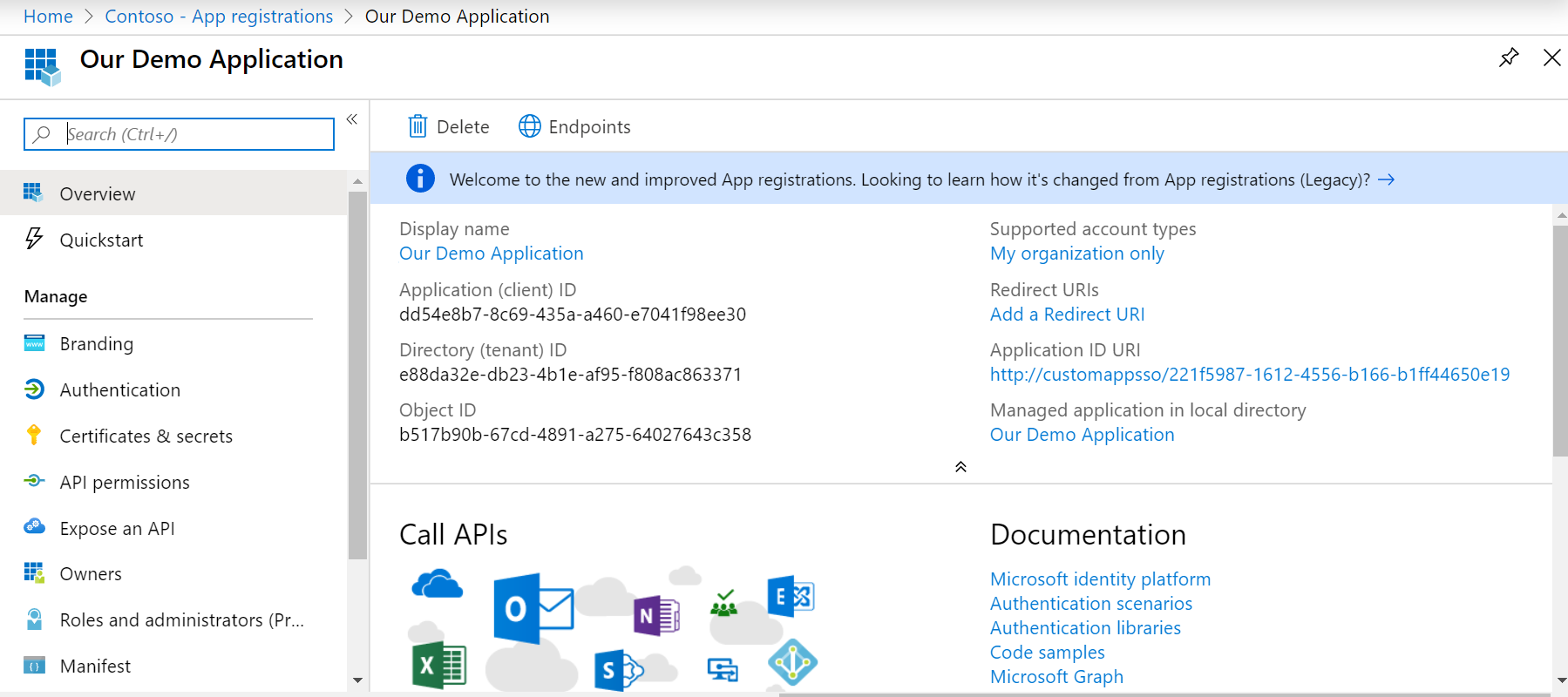The width and height of the screenshot is (1568, 697).
Task: Open the Application ID URI customappsso link
Action: click(1250, 375)
